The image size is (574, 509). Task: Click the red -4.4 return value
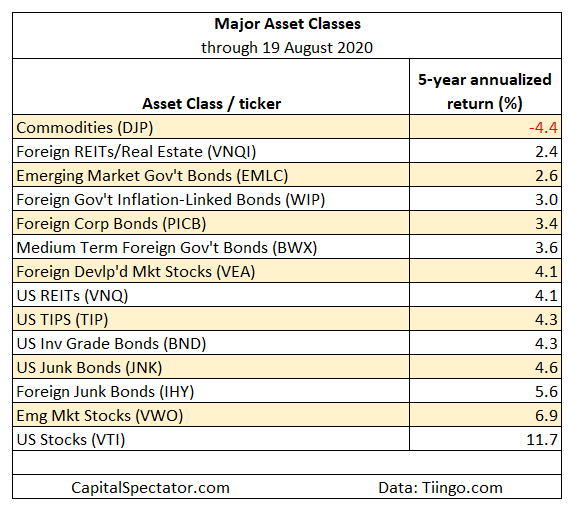point(543,127)
